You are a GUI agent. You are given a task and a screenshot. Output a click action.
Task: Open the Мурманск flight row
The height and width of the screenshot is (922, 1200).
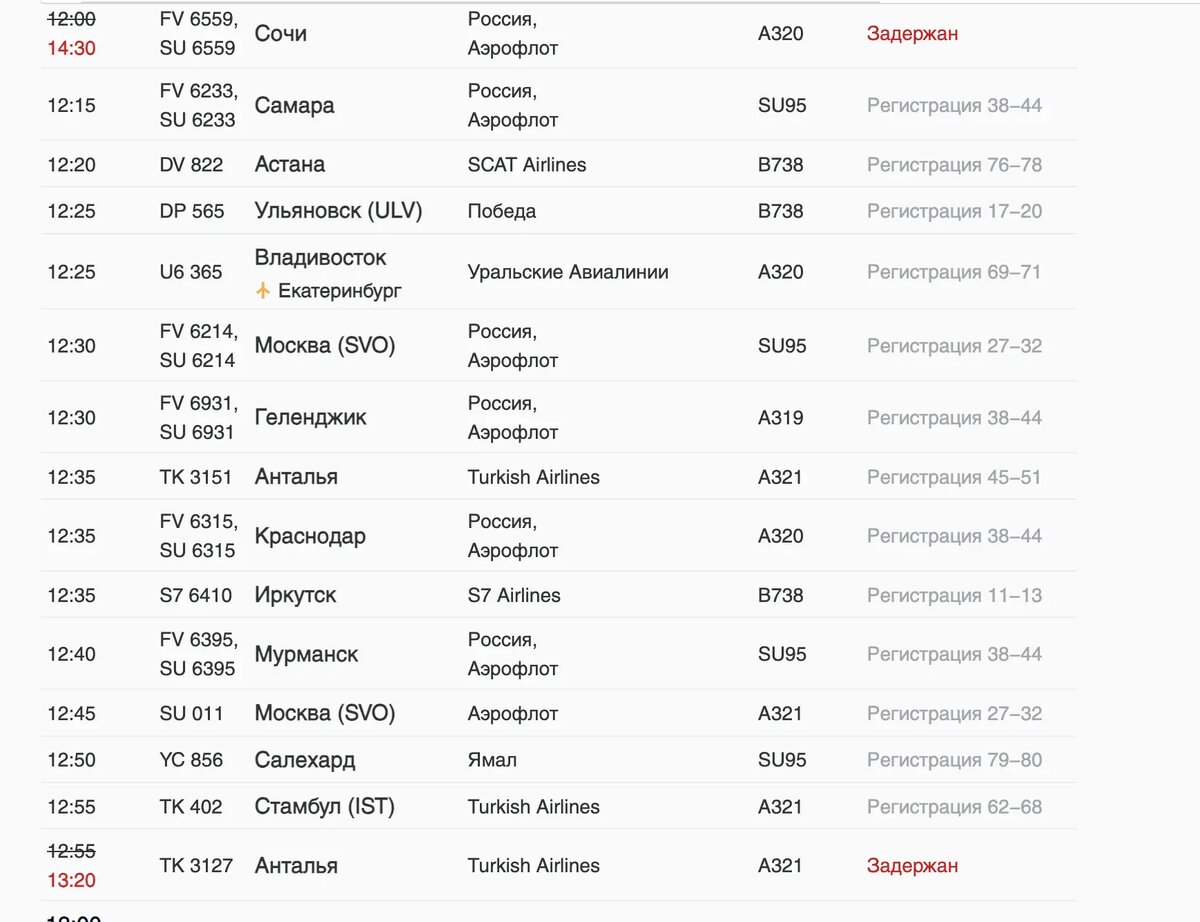(x=559, y=654)
